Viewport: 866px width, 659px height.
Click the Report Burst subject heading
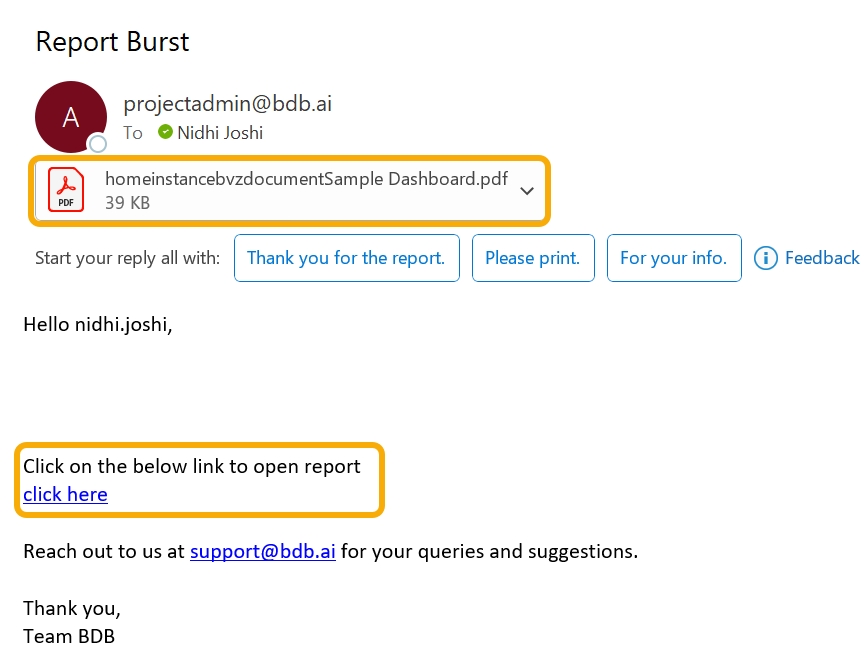(x=112, y=42)
